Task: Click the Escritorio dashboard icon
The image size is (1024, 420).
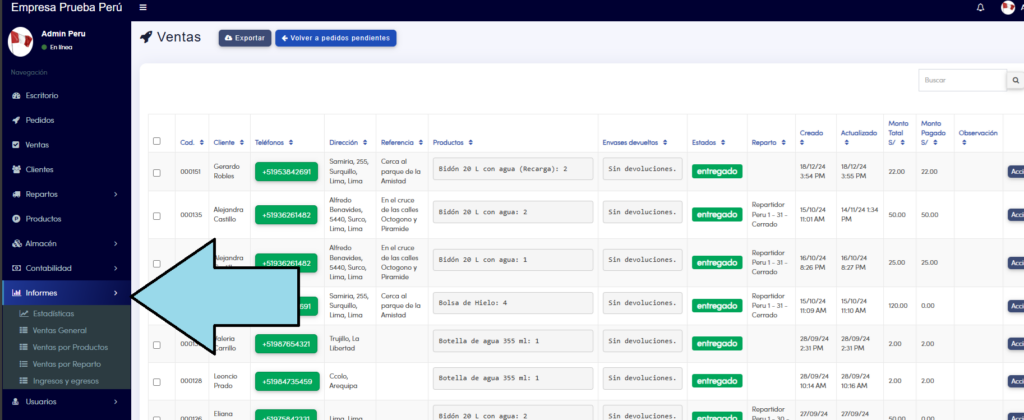Action: [x=16, y=95]
